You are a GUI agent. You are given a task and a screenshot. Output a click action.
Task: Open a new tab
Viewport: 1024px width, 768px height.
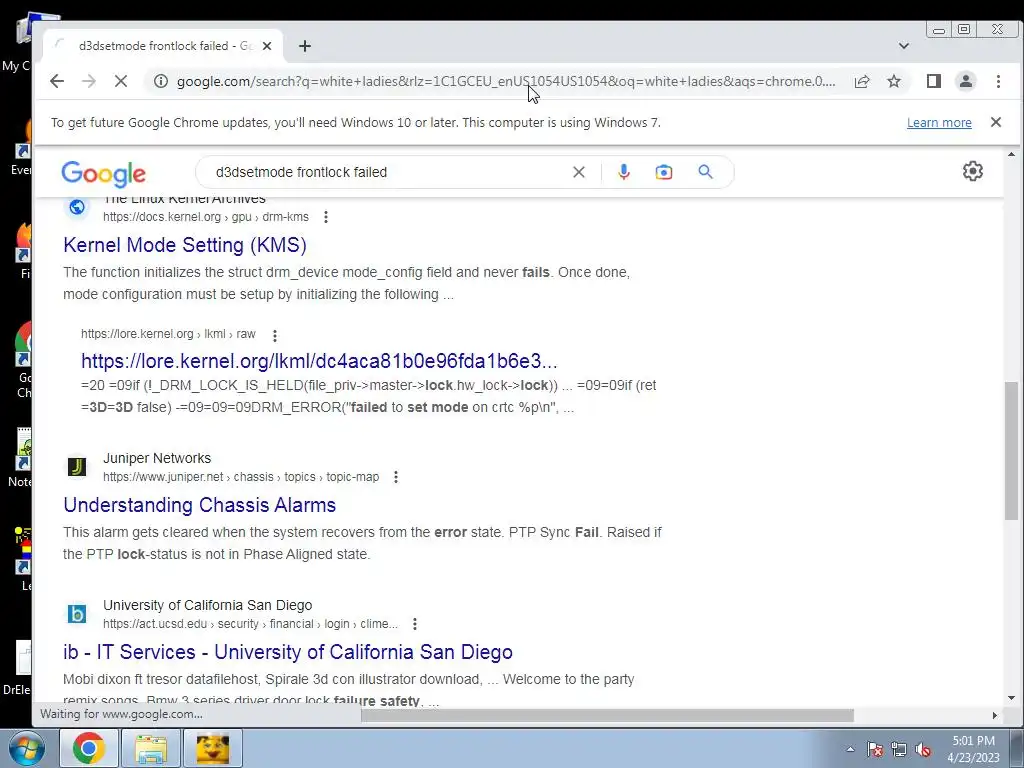[305, 46]
